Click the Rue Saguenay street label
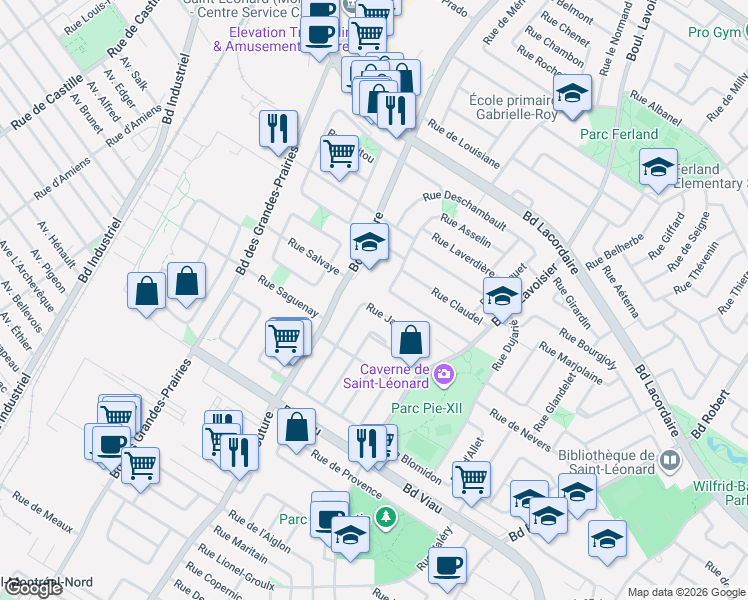This screenshot has height=600, width=748. click(x=288, y=296)
